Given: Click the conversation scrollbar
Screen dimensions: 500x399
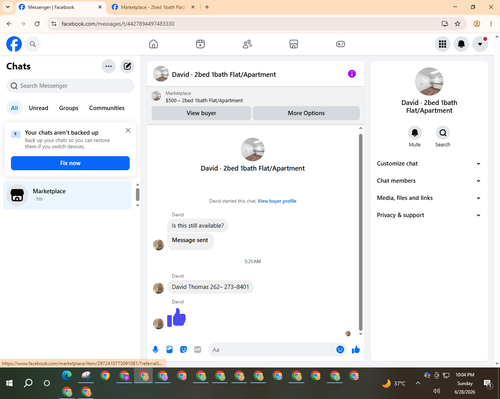Looking at the screenshot, I should click(360, 232).
